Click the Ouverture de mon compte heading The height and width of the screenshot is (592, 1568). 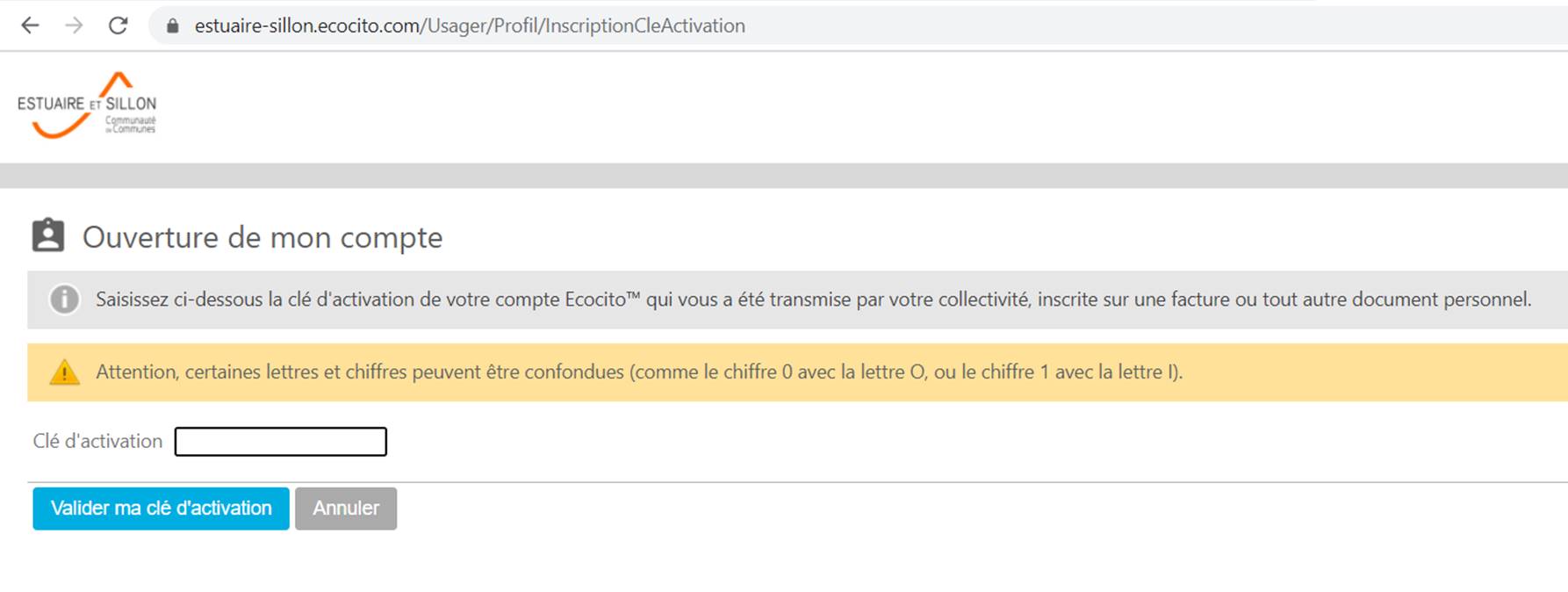pyautogui.click(x=263, y=237)
